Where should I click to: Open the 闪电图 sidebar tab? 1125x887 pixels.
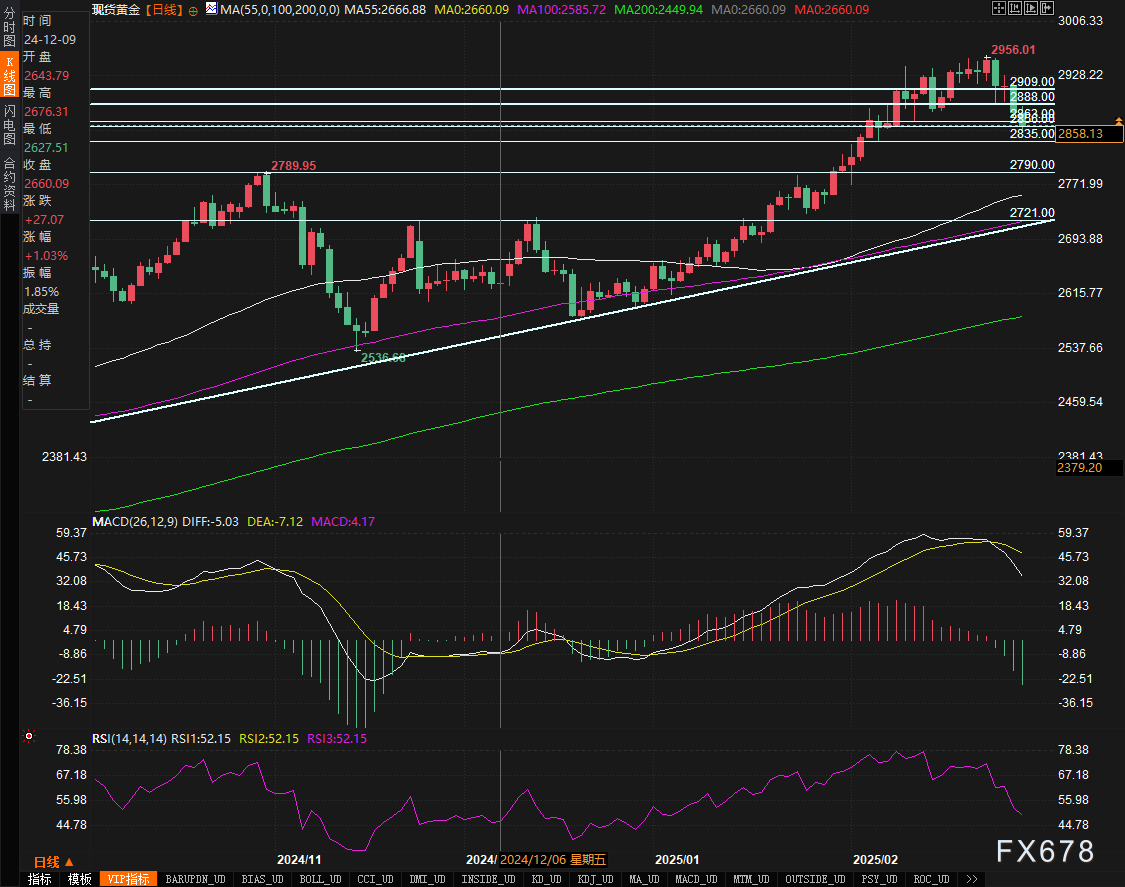tap(10, 123)
